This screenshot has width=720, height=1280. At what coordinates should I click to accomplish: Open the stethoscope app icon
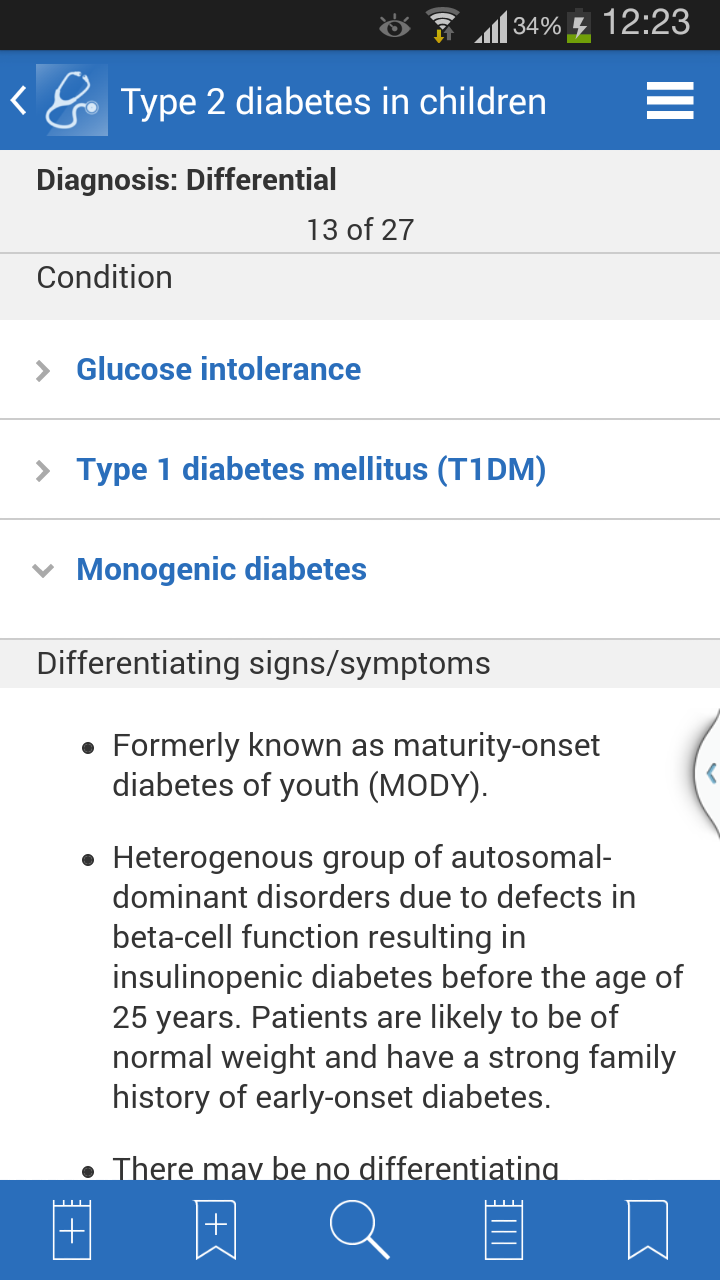(x=72, y=100)
